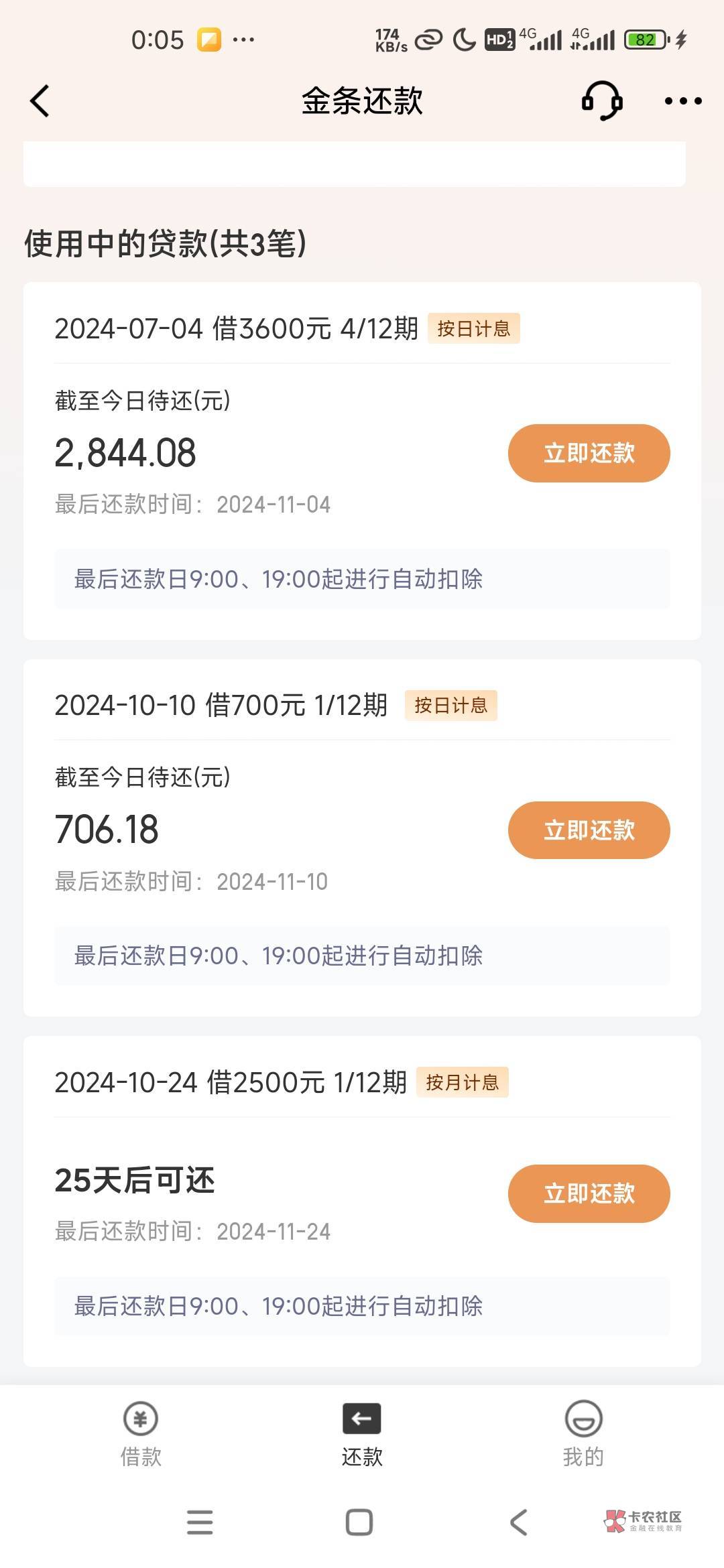The image size is (724, 1568).
Task: Tap the Android system back chevron
Action: tap(519, 1522)
